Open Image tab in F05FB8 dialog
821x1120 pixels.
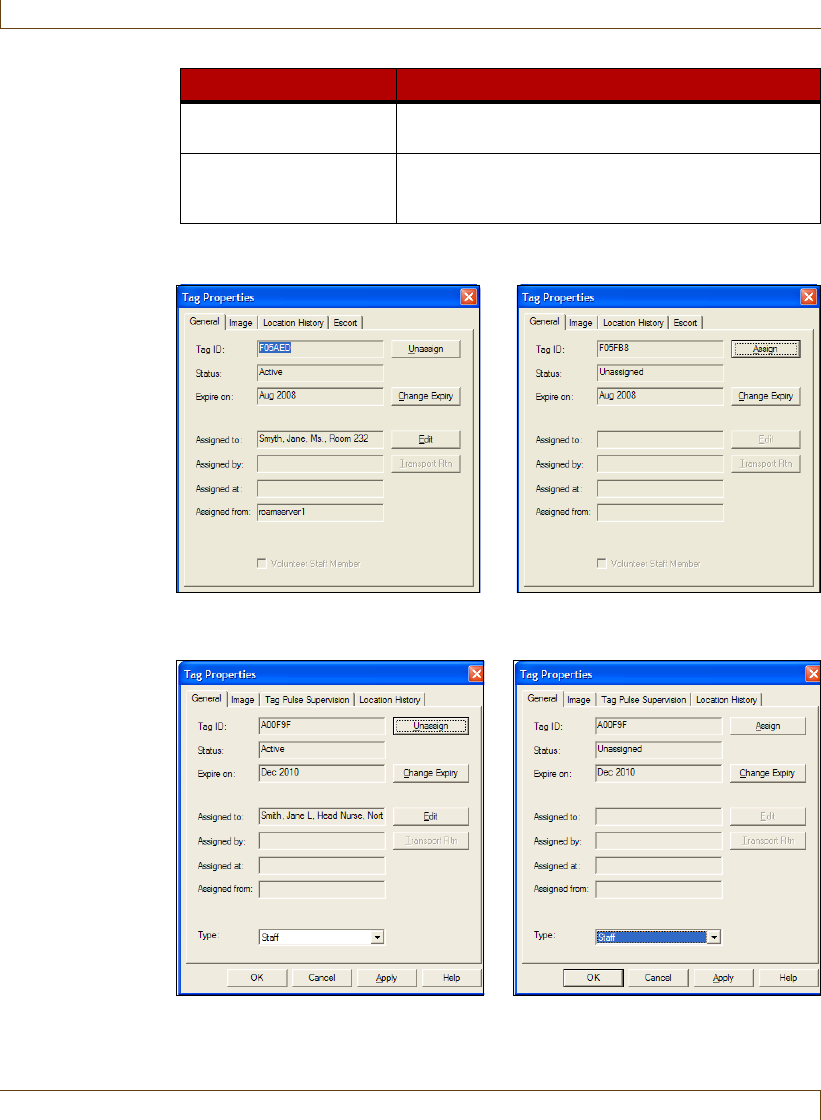pos(581,323)
